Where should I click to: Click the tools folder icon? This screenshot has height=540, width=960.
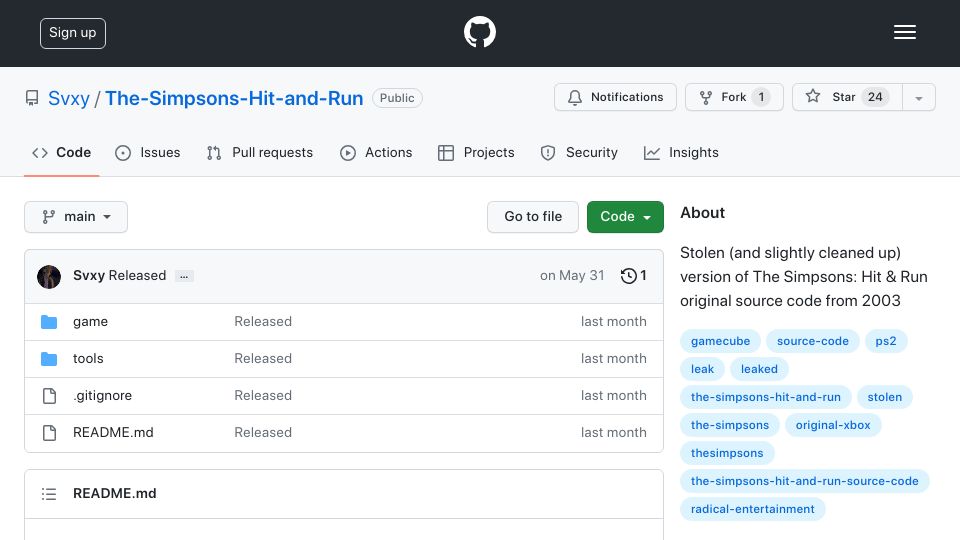coord(49,359)
